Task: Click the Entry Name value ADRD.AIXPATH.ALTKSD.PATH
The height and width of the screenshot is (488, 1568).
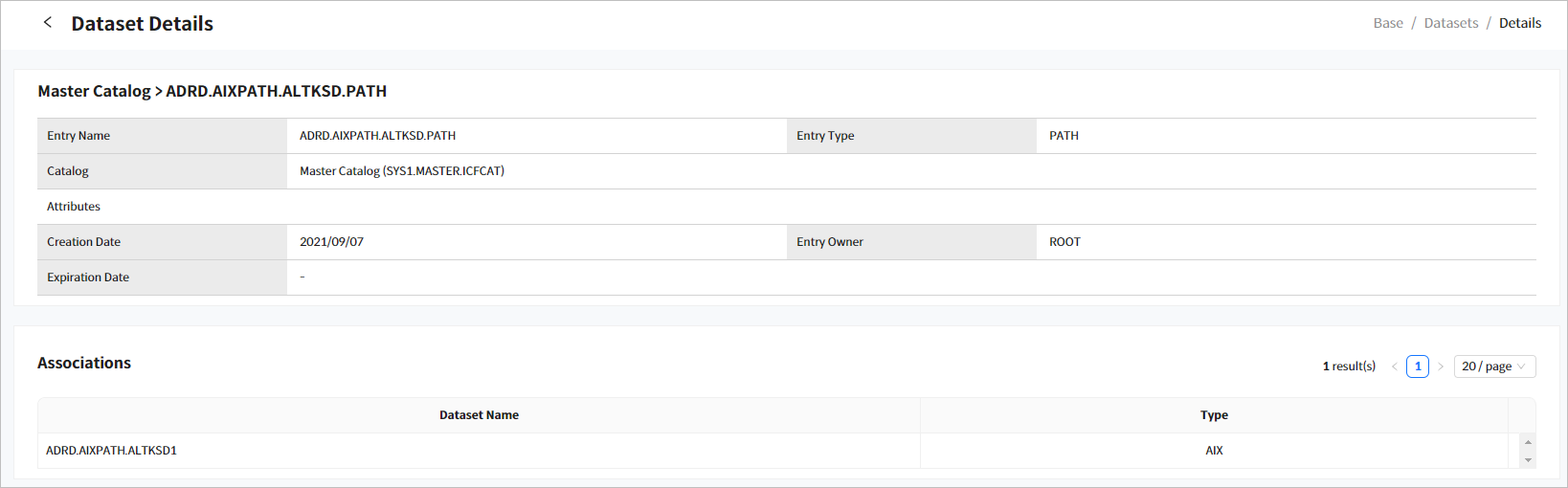Action: click(377, 136)
